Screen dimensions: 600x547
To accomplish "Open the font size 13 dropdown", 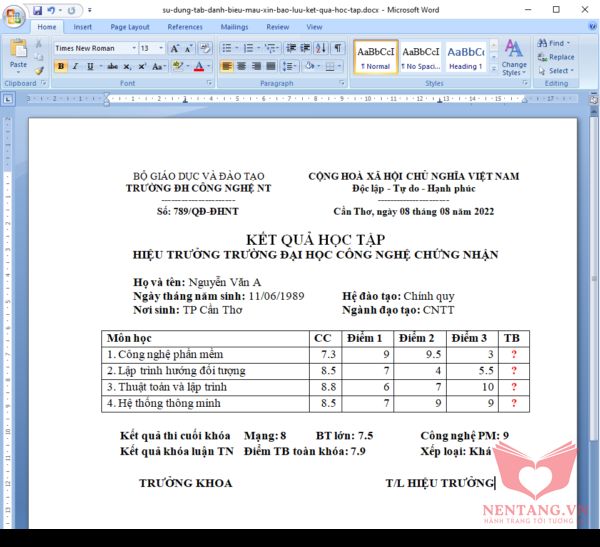I will [x=160, y=48].
